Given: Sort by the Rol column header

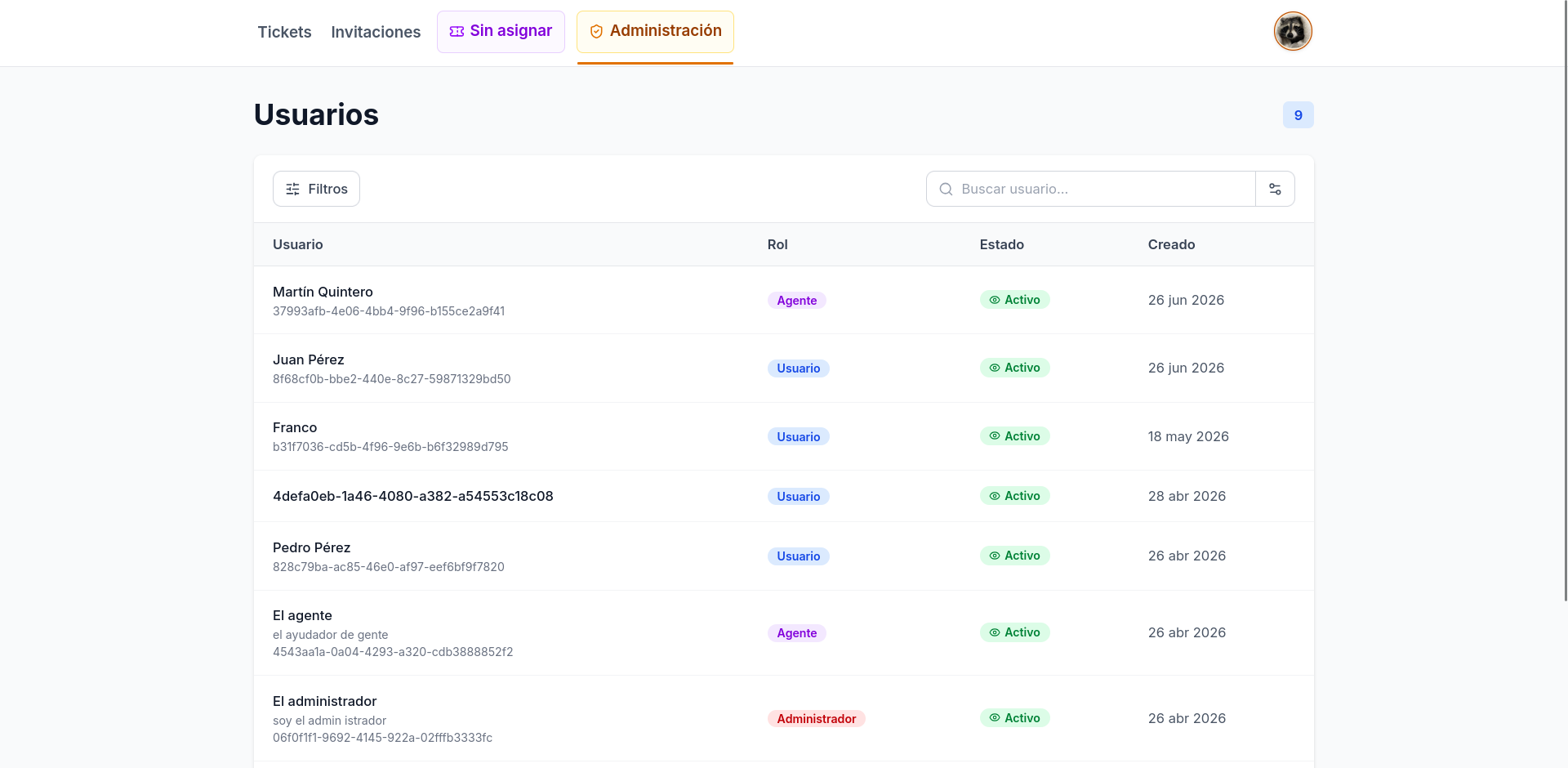Looking at the screenshot, I should (777, 244).
